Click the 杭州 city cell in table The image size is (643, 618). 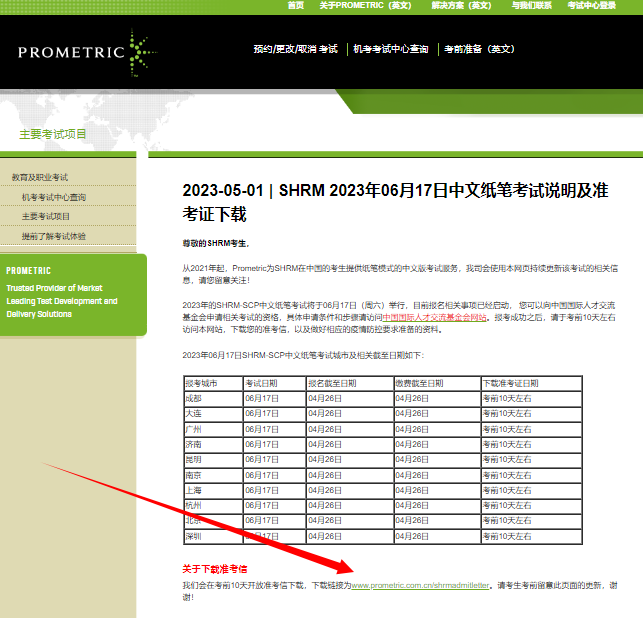[x=213, y=506]
